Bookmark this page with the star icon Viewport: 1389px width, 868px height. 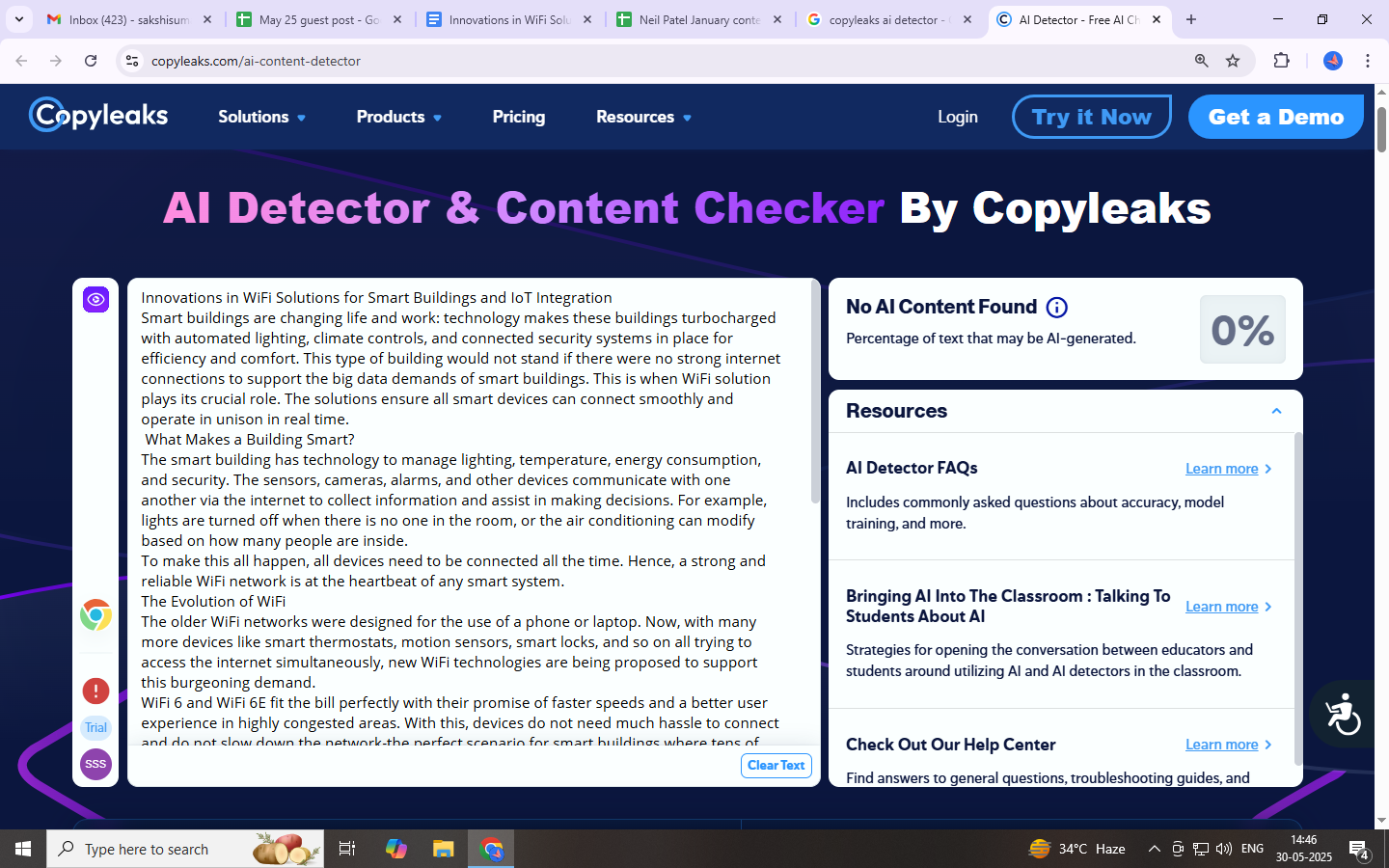pyautogui.click(x=1233, y=61)
